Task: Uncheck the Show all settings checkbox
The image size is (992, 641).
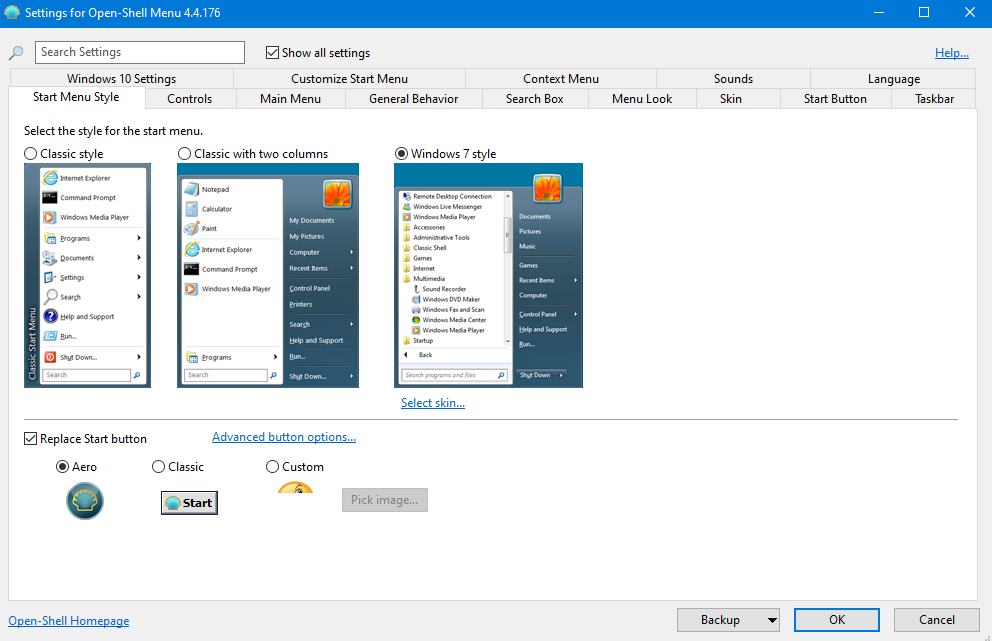Action: coord(273,53)
